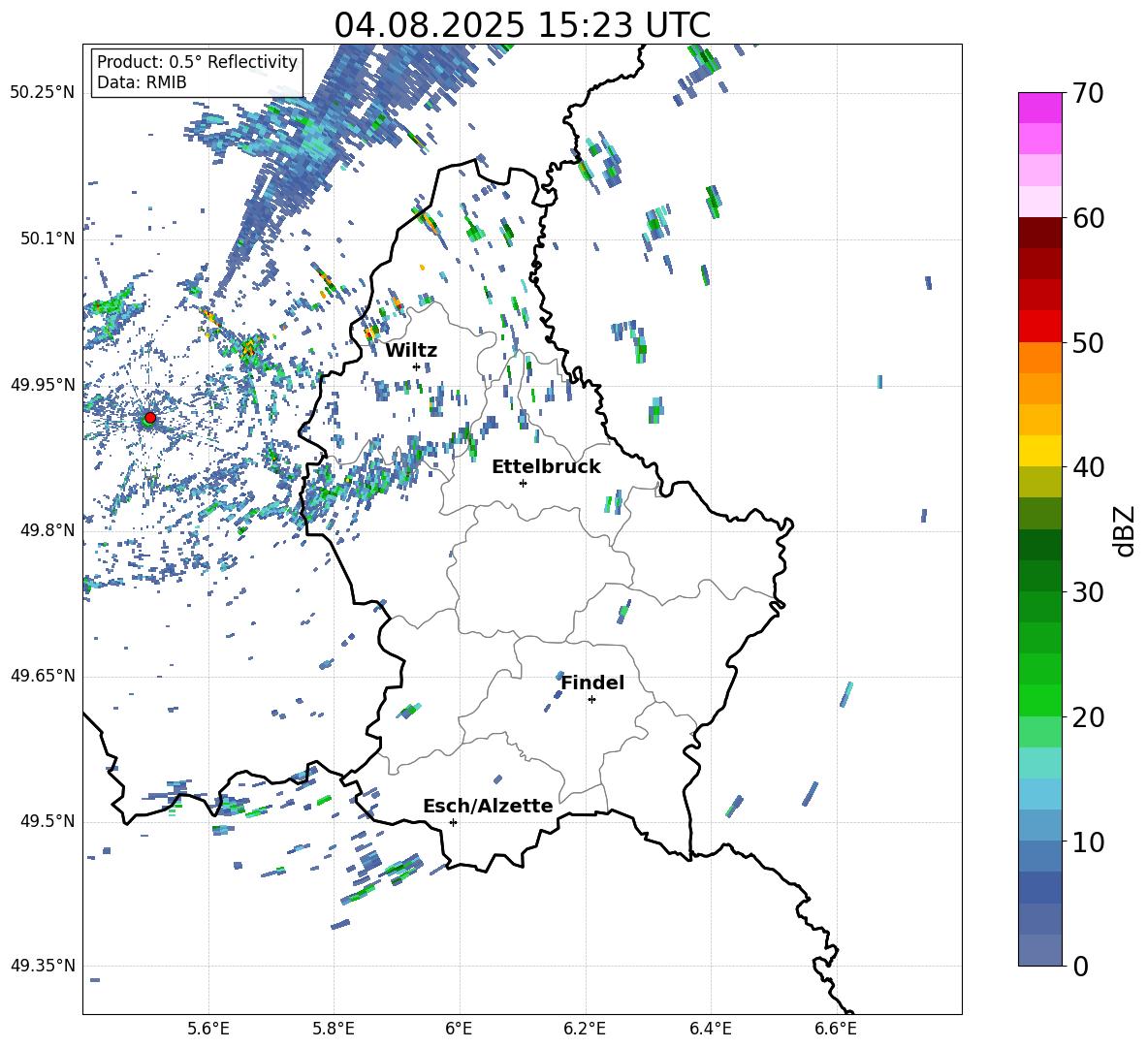Screen dimensions: 1148x1048
Task: Click the 6.2°E longitude label
Action: pyautogui.click(x=585, y=1029)
